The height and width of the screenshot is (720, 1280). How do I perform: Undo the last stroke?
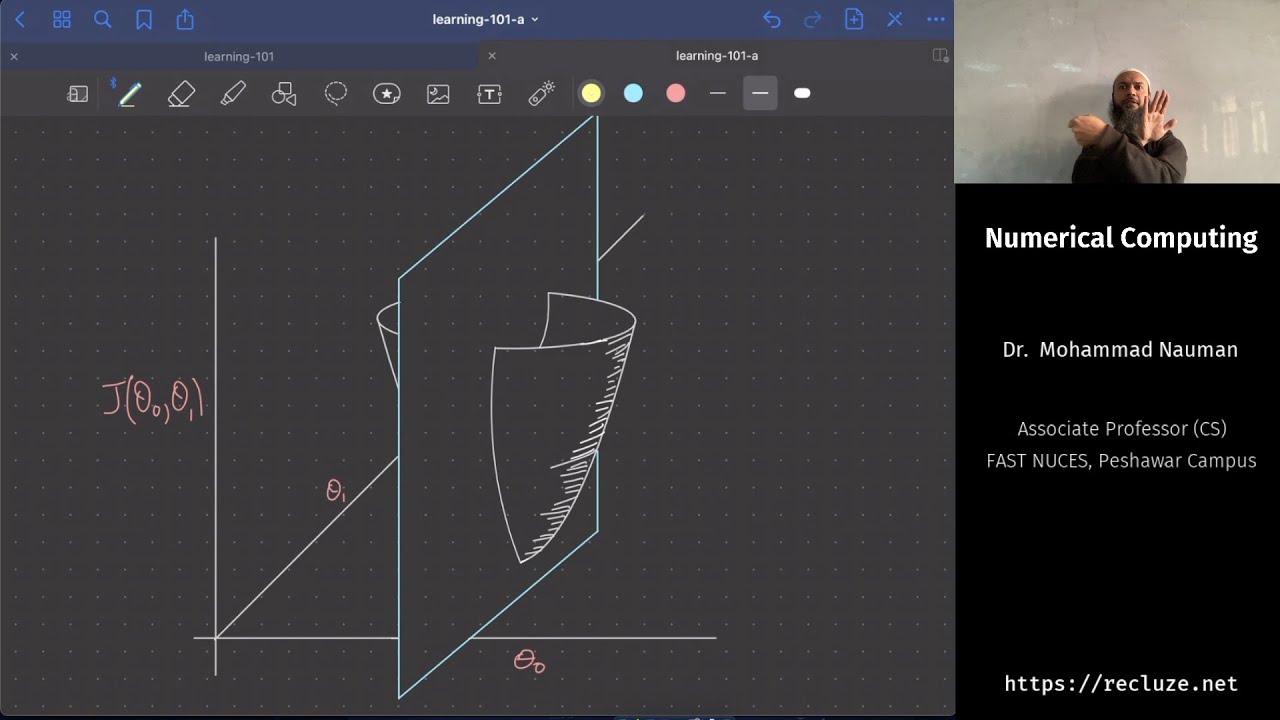pyautogui.click(x=771, y=19)
